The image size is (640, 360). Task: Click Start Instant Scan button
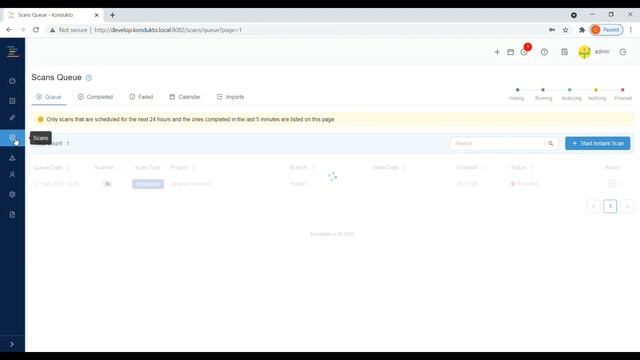coord(598,143)
